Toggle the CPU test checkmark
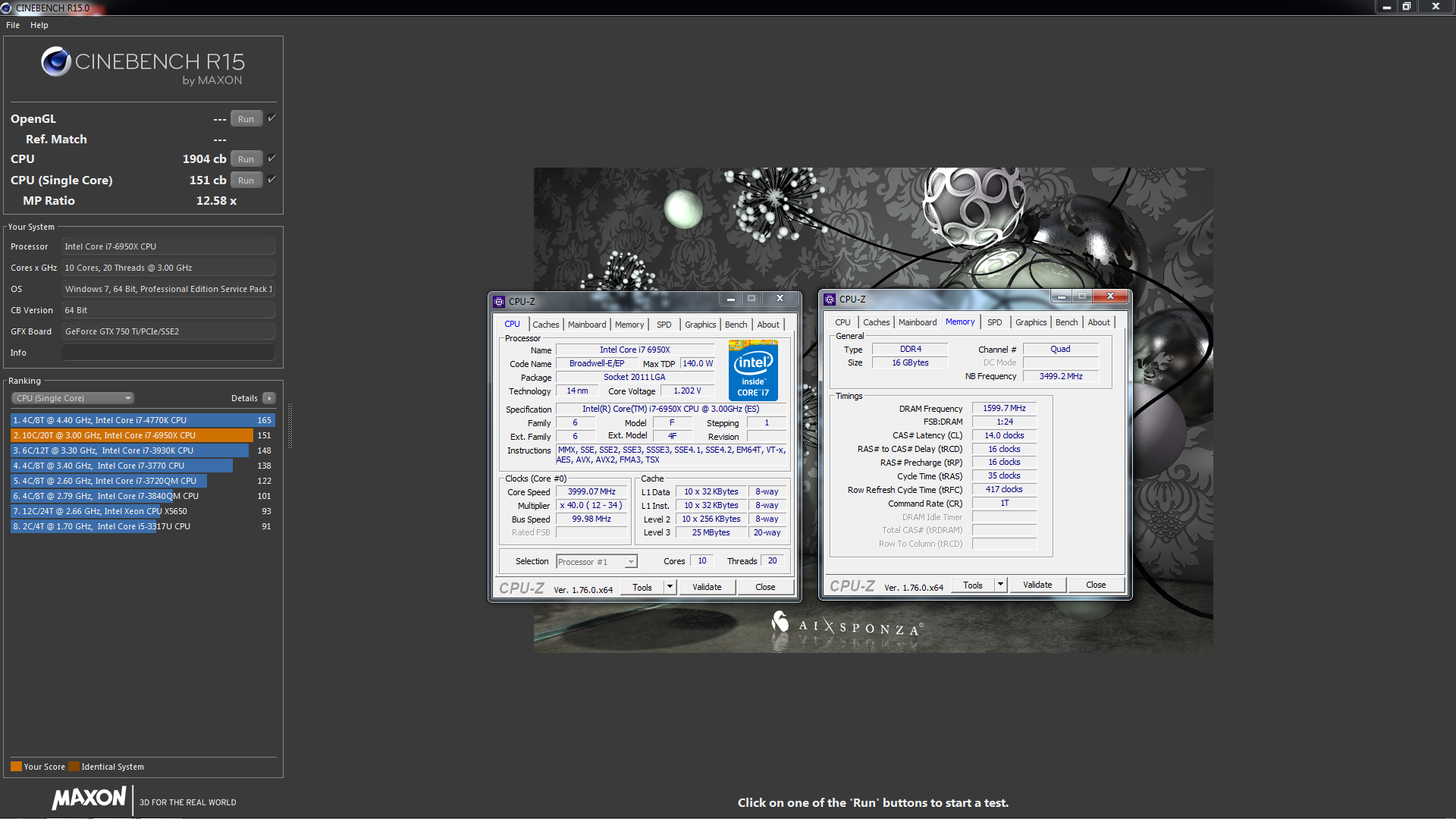This screenshot has height=819, width=1456. click(271, 158)
